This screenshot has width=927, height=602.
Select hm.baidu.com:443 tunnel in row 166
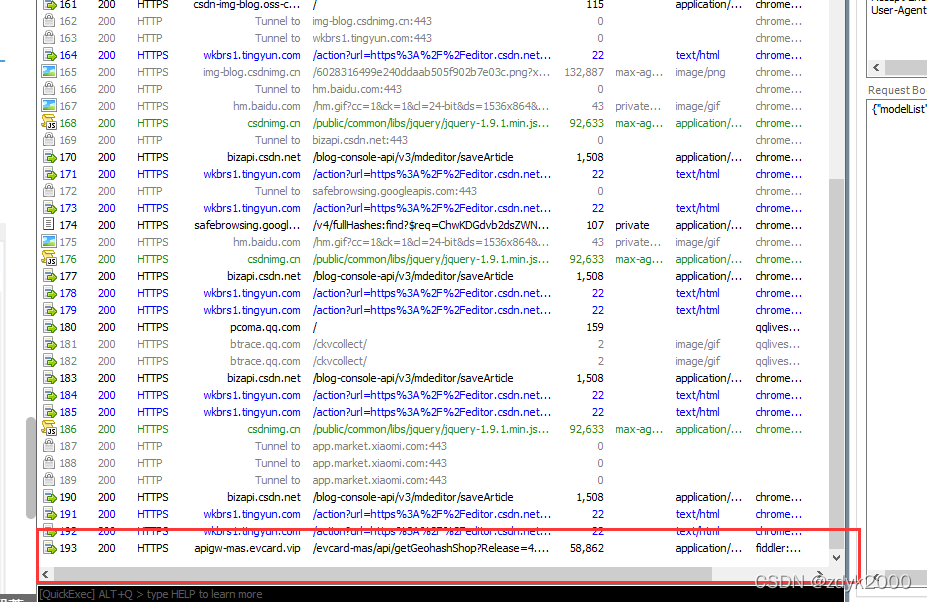coord(357,89)
